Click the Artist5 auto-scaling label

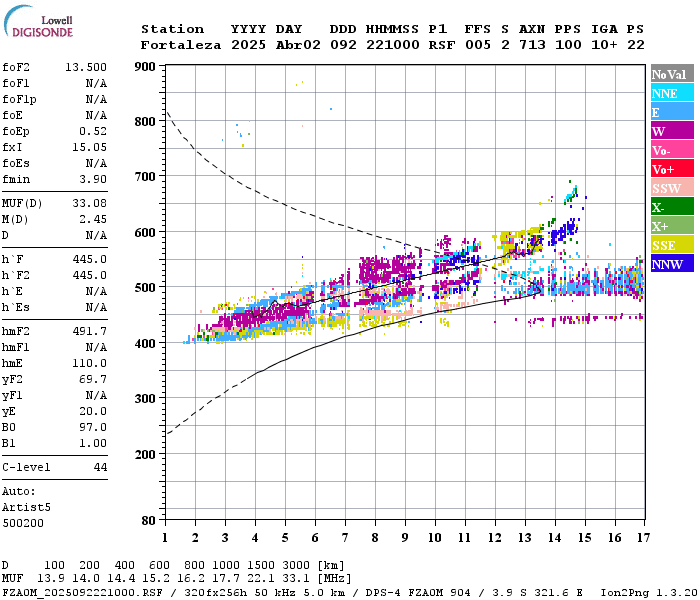26,508
